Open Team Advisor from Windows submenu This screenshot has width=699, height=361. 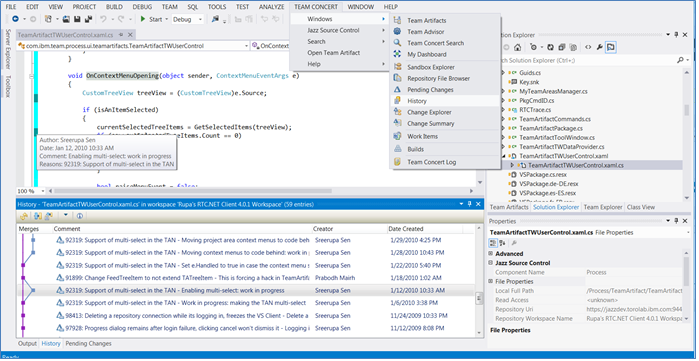point(445,32)
